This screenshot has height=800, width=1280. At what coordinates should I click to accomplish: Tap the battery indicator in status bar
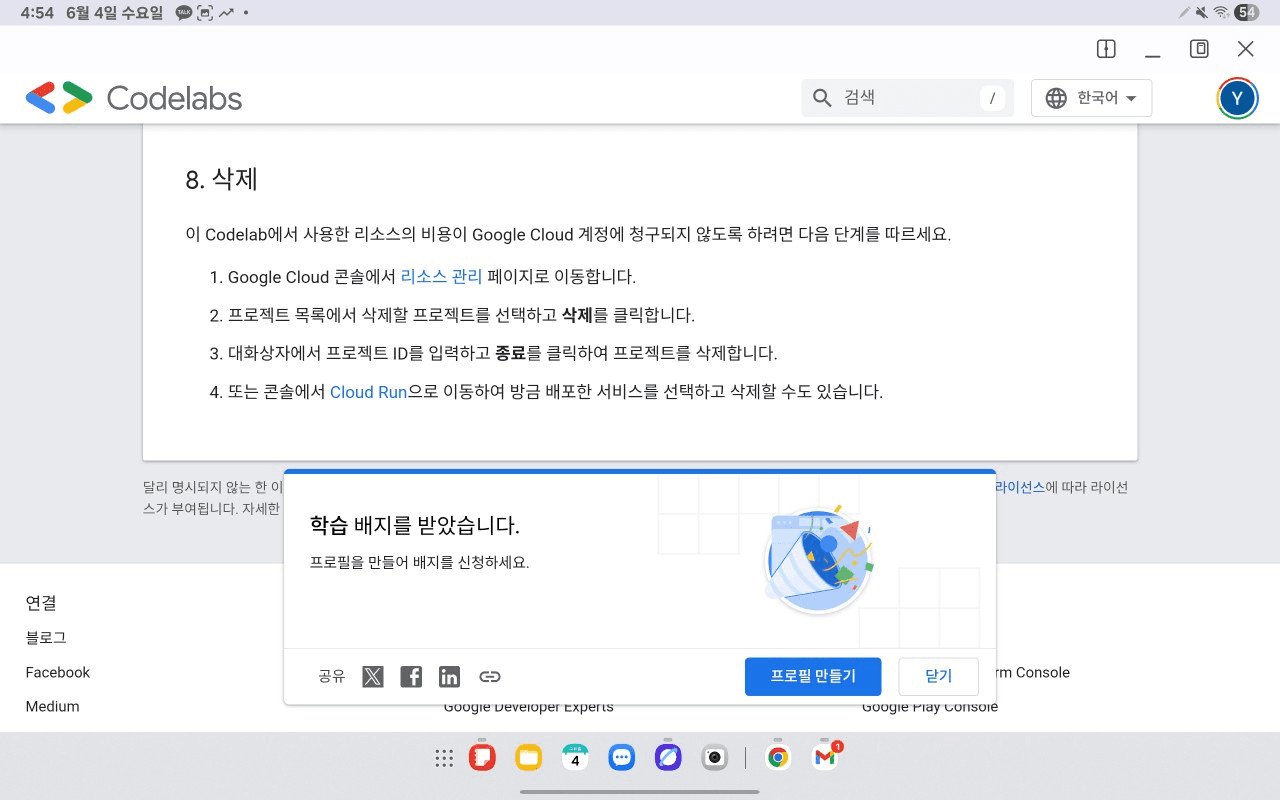pyautogui.click(x=1246, y=13)
